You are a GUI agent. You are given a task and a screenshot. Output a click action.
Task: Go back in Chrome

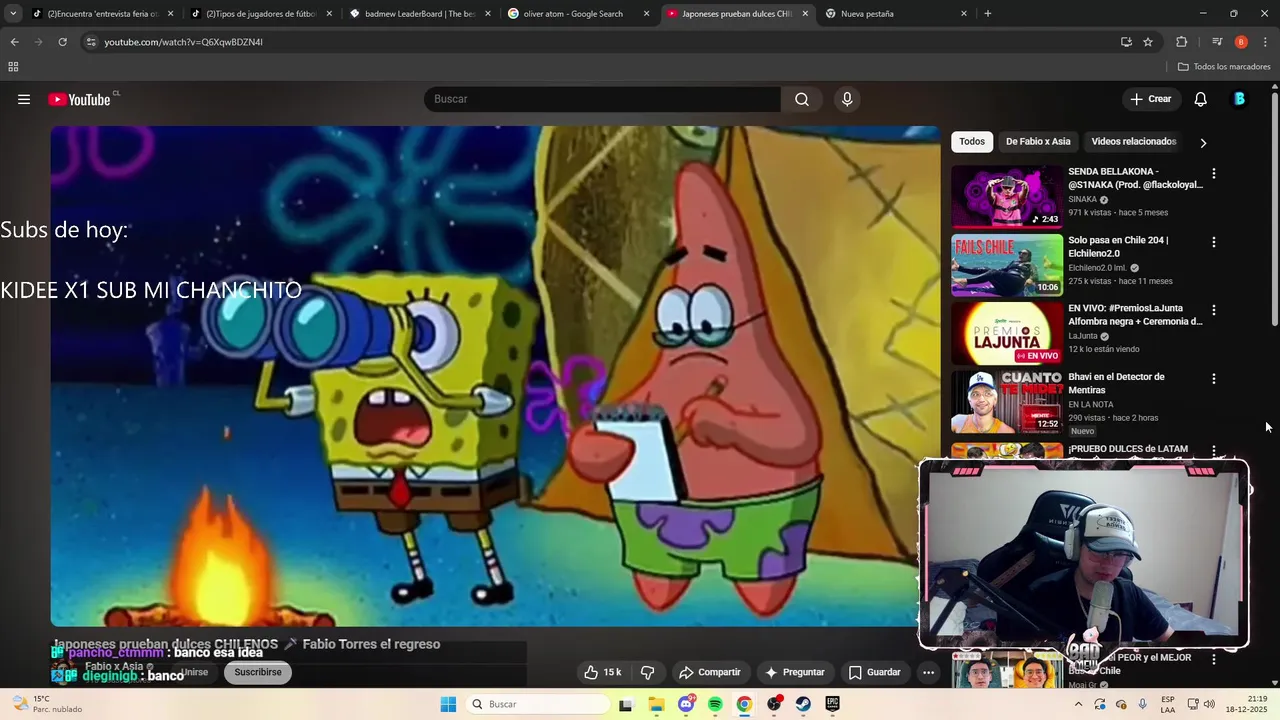point(14,42)
